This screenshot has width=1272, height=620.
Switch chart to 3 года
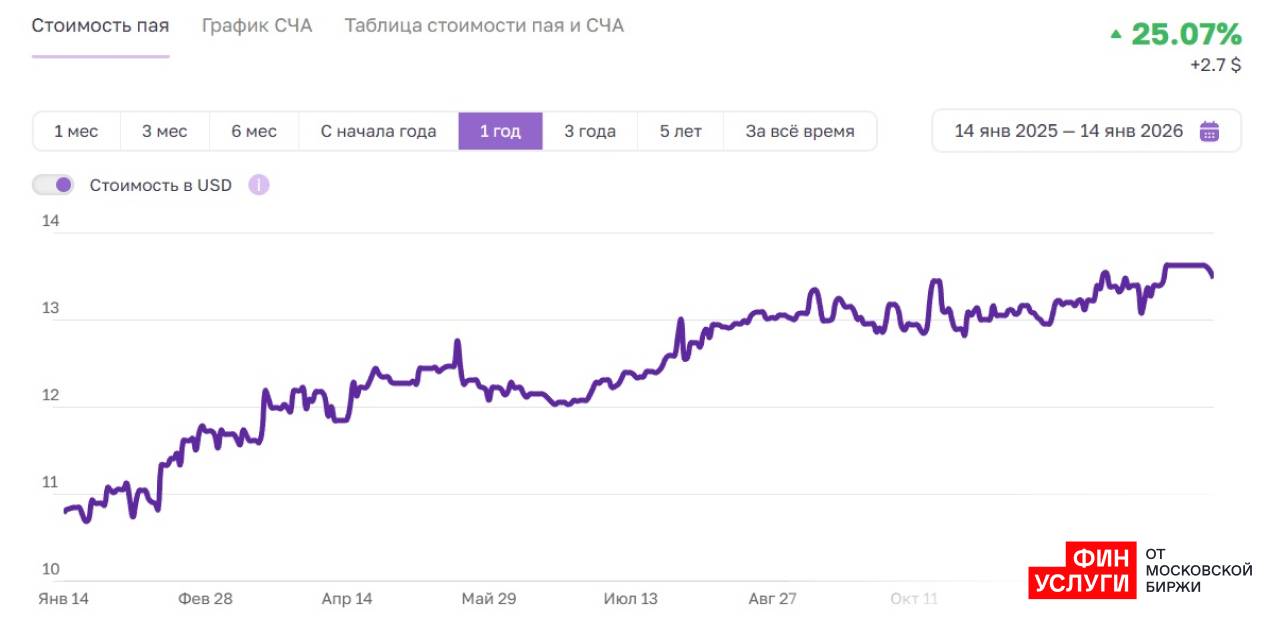pos(590,131)
